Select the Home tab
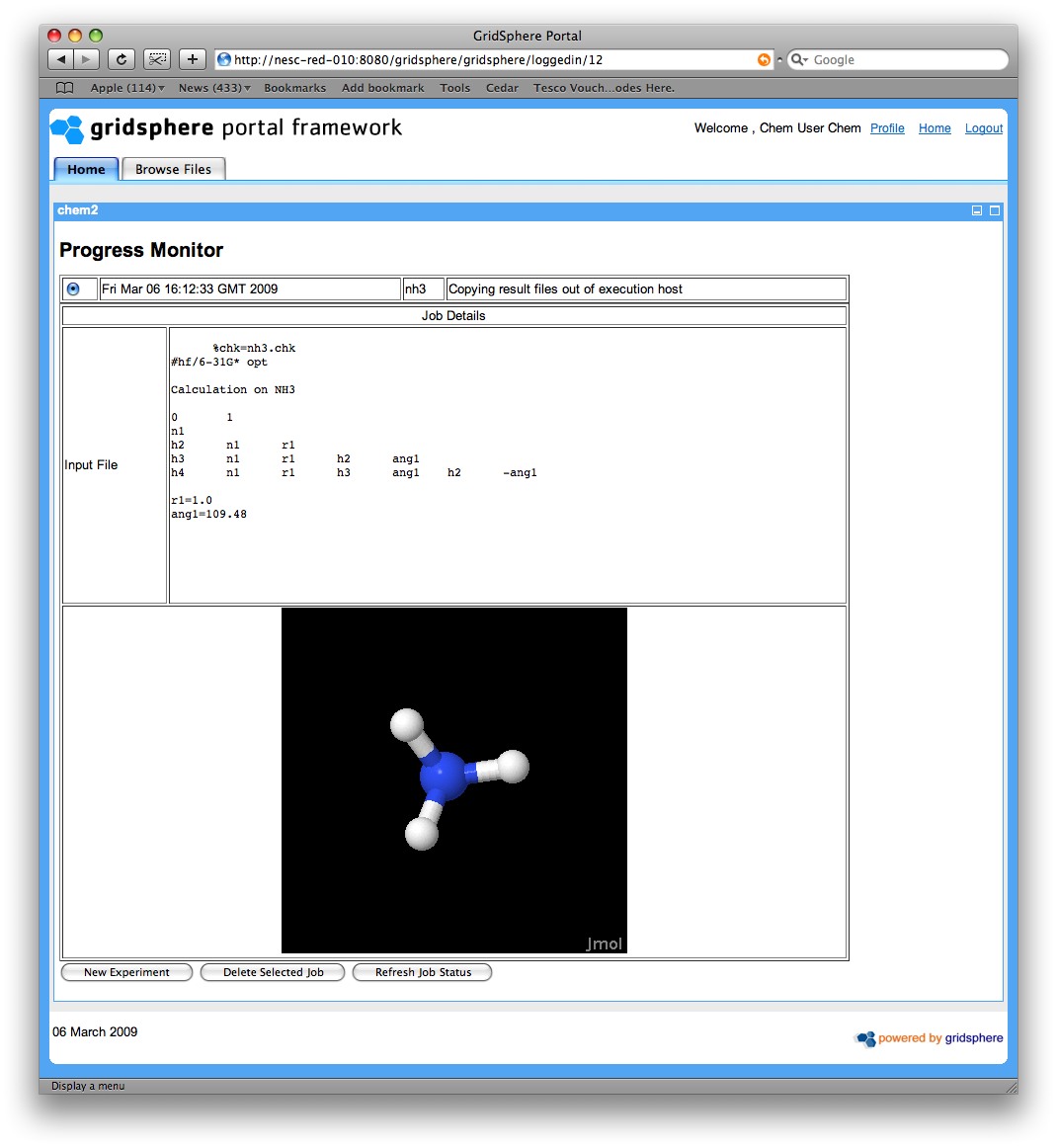 pos(86,169)
